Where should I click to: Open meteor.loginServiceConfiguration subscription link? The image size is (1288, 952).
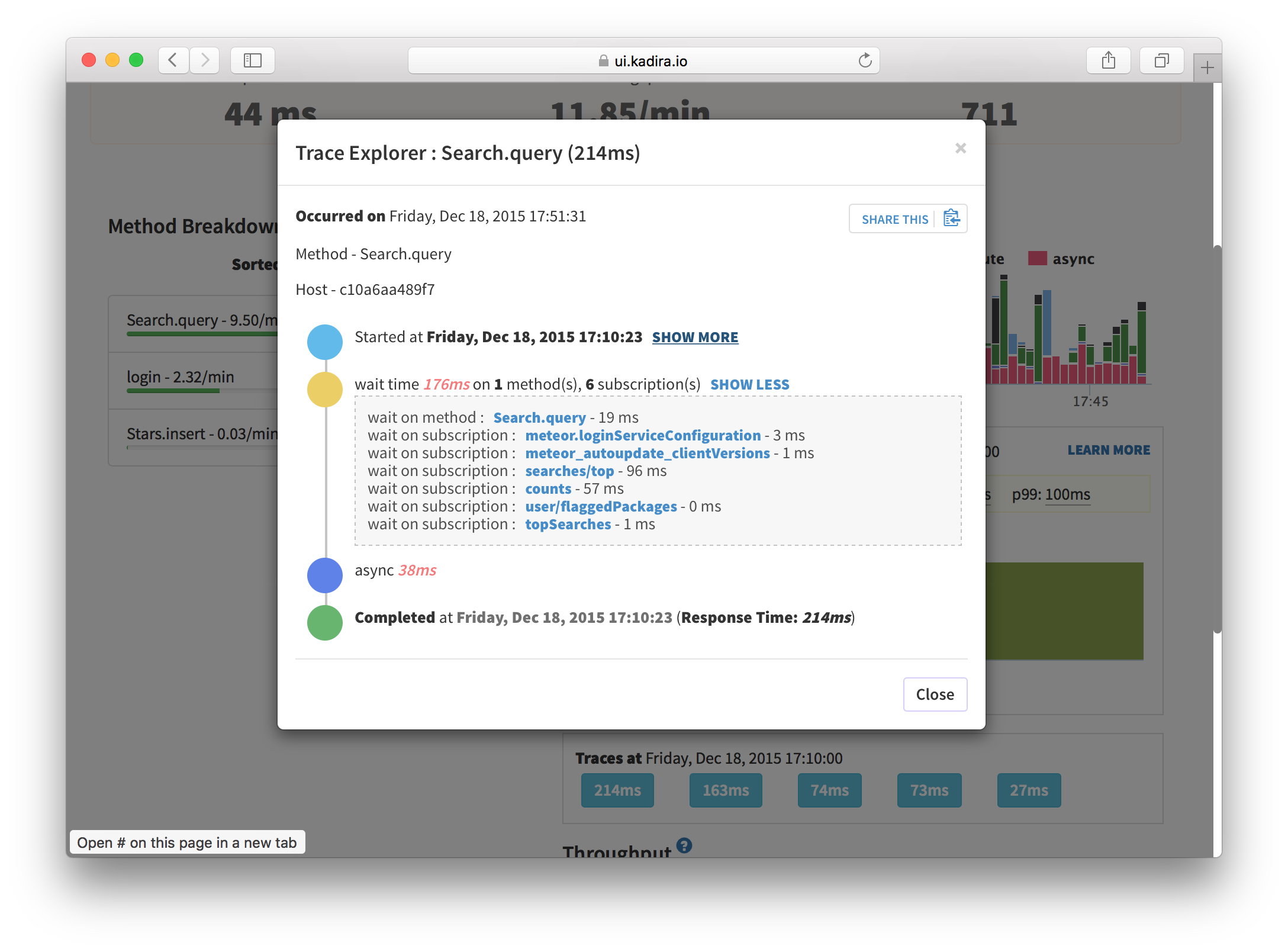click(643, 436)
